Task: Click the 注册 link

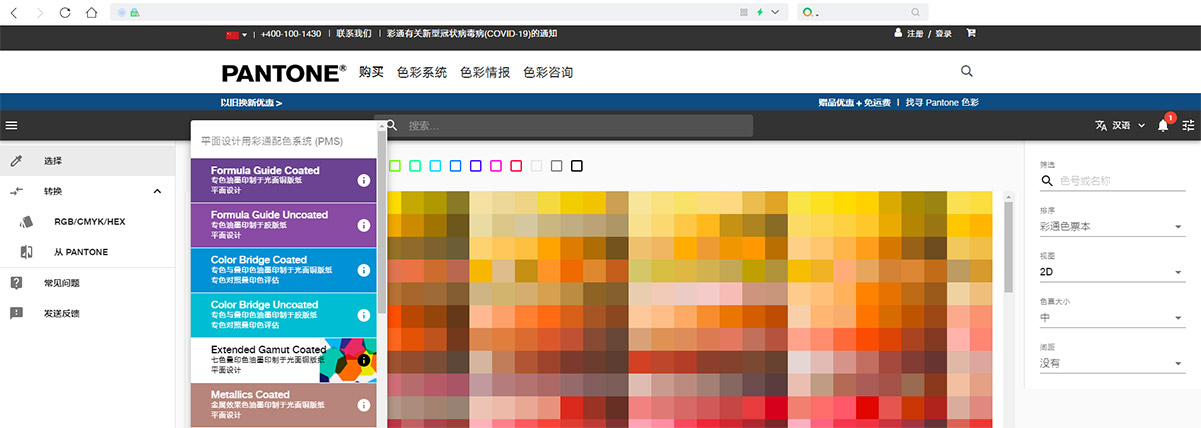Action: [x=915, y=33]
